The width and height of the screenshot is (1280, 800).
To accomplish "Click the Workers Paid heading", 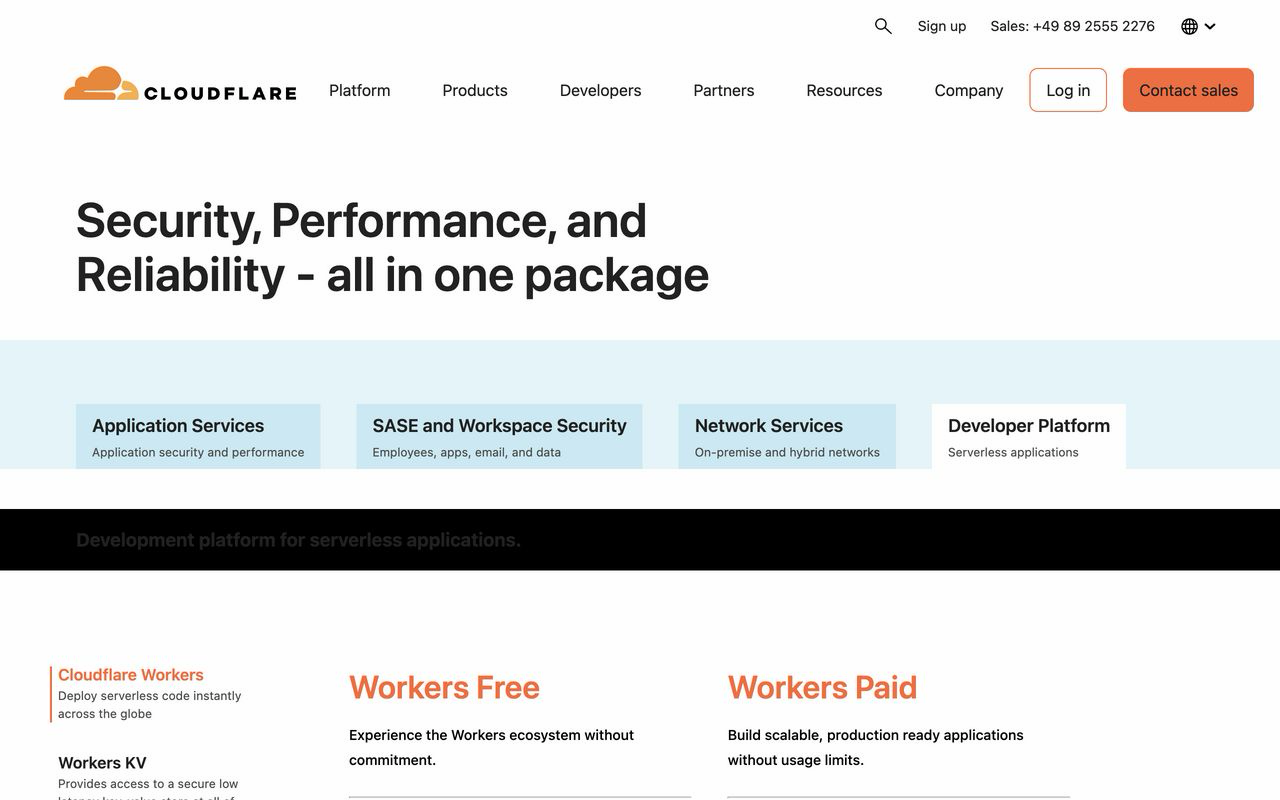I will (822, 688).
